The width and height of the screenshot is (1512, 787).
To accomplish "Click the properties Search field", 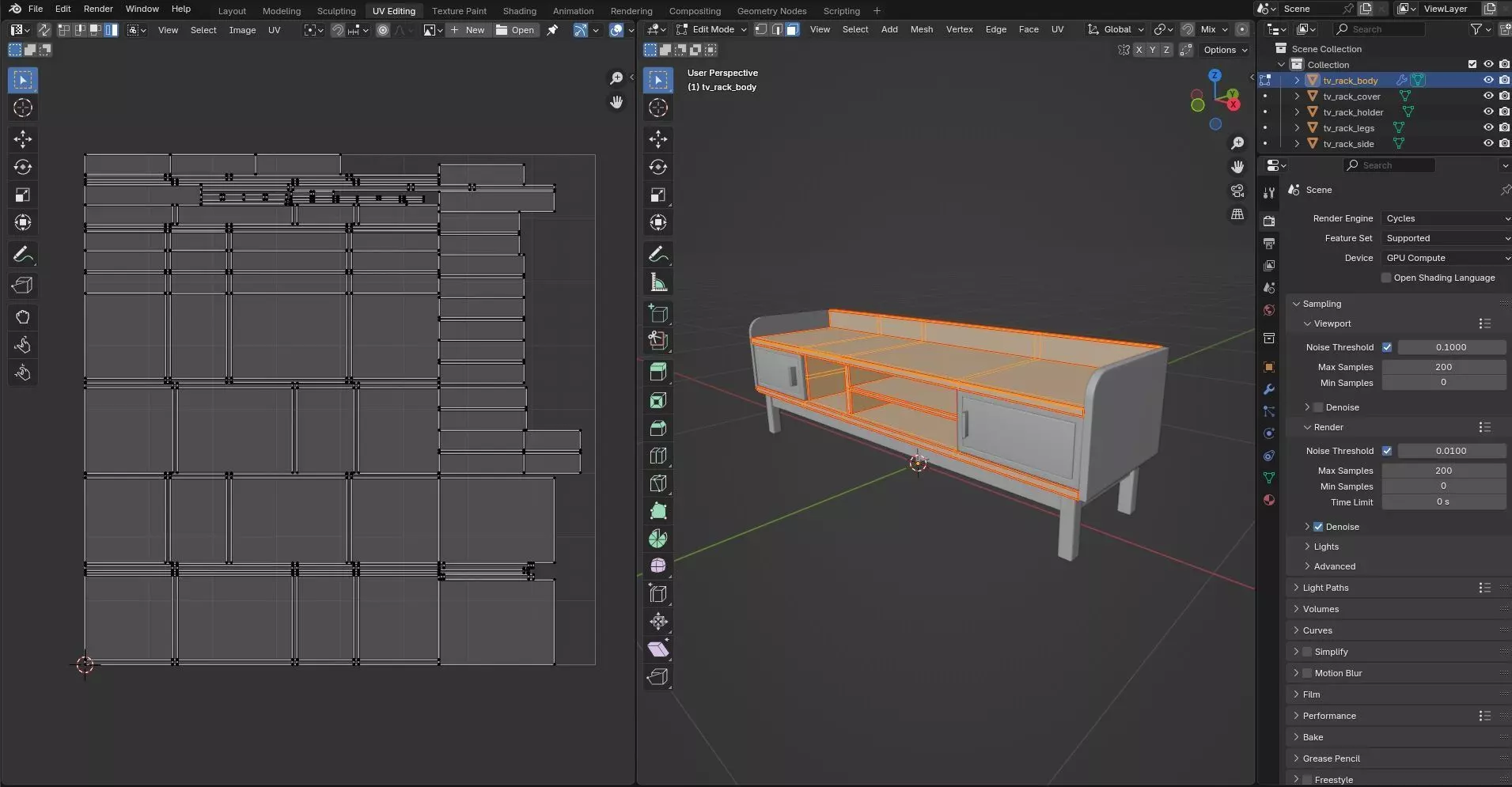I will [1389, 165].
